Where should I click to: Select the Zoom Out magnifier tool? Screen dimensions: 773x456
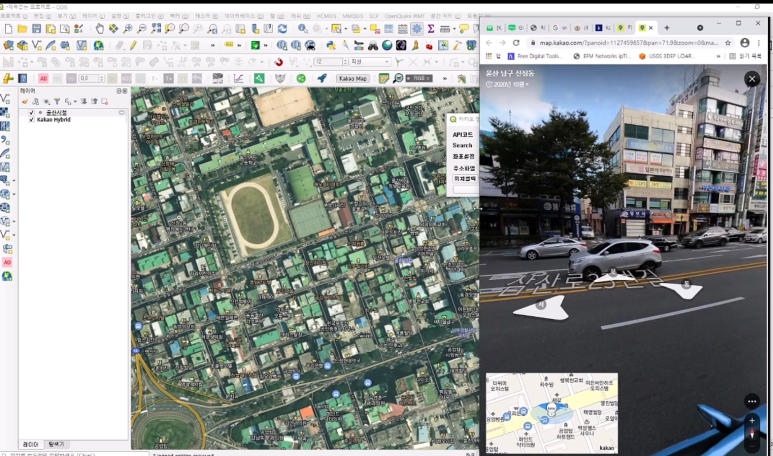tap(142, 29)
